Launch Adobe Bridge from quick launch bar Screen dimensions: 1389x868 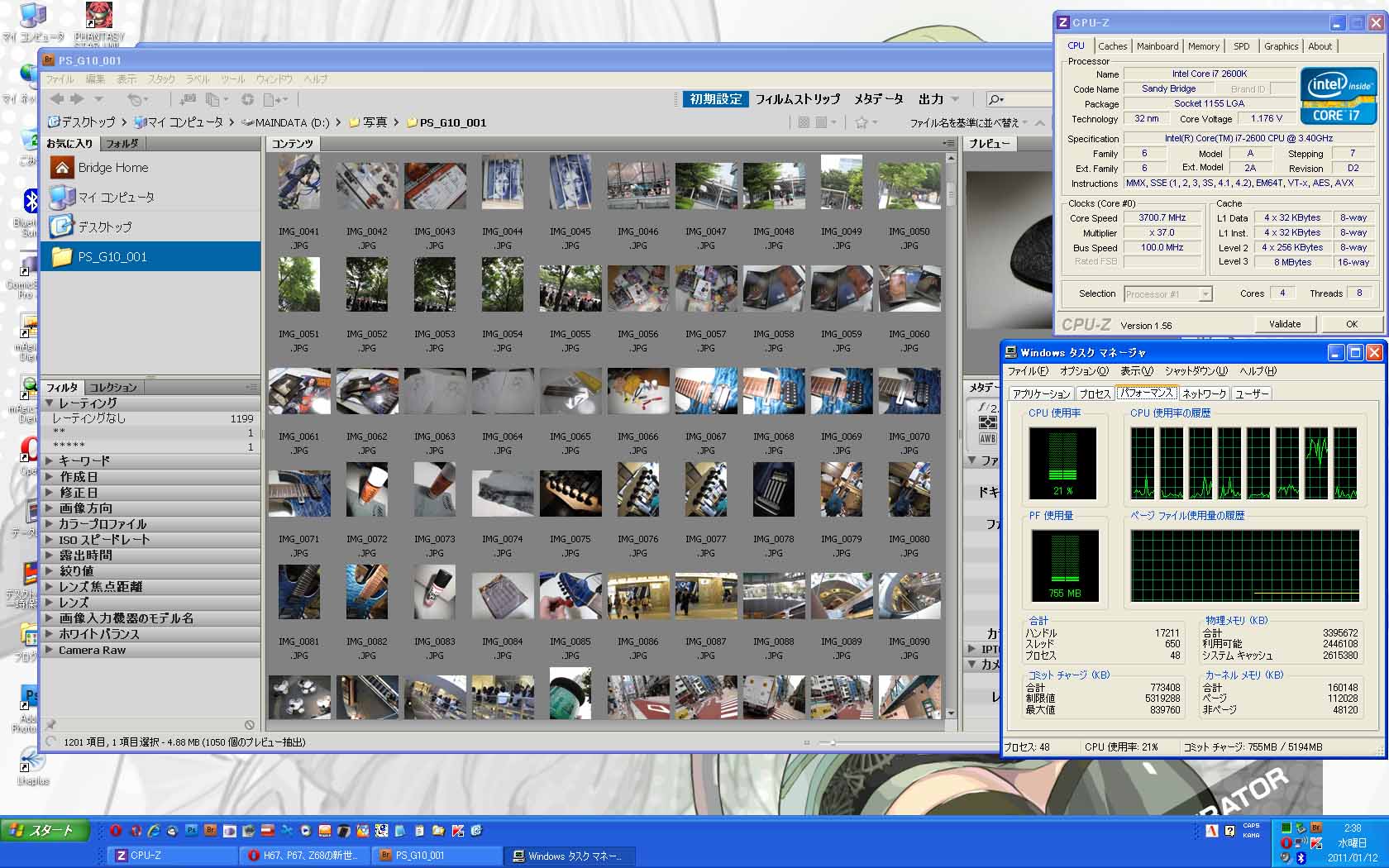[211, 831]
